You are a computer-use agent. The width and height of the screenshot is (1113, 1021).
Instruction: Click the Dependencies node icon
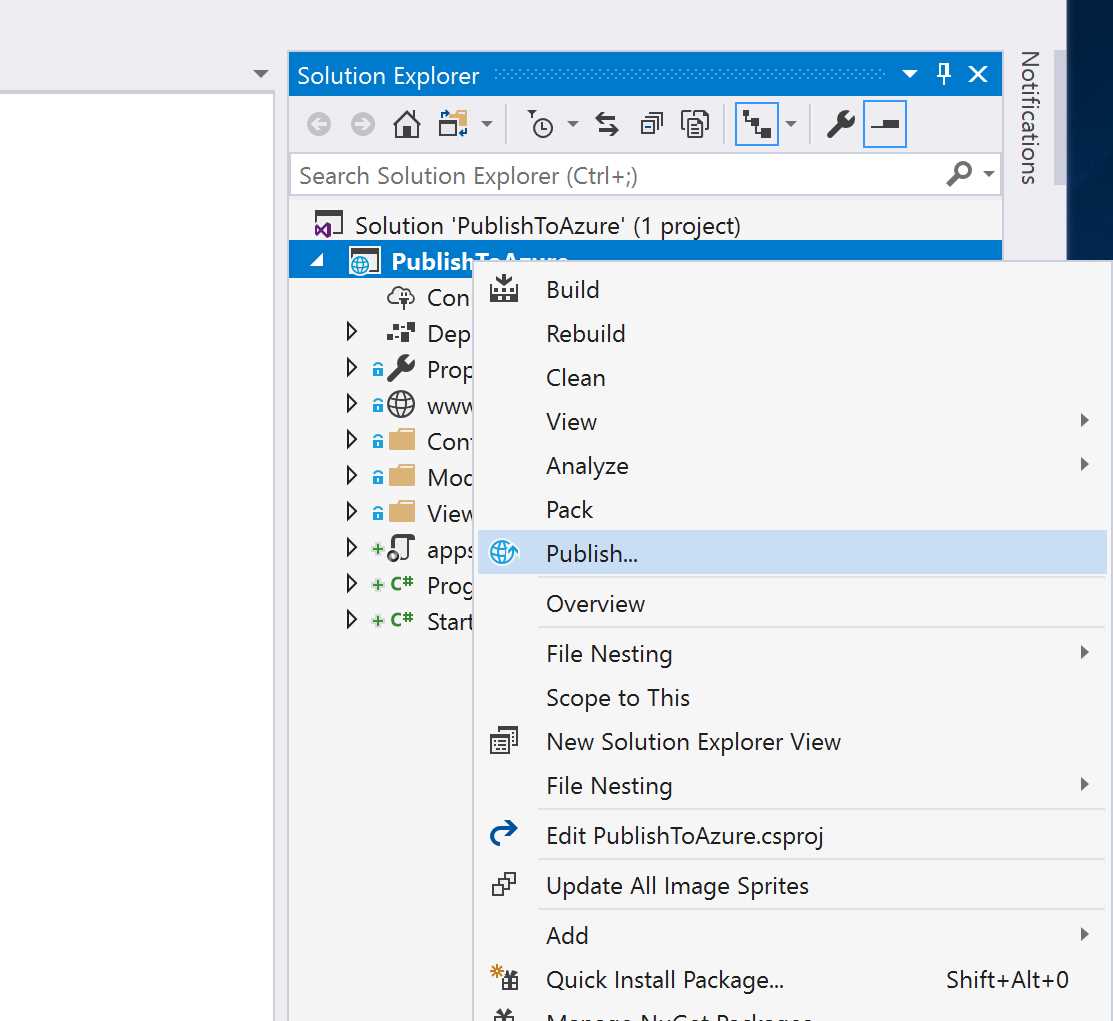pos(400,332)
